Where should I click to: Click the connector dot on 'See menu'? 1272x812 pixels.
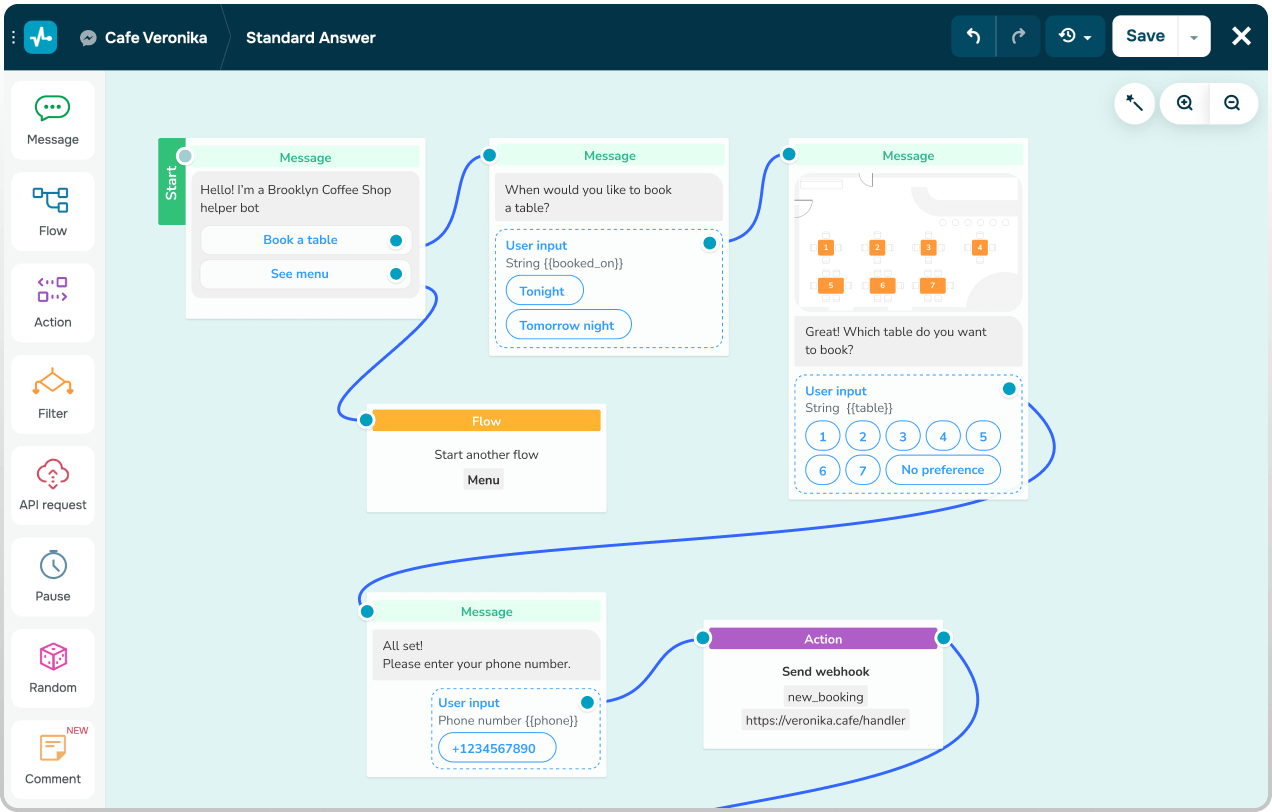click(396, 274)
